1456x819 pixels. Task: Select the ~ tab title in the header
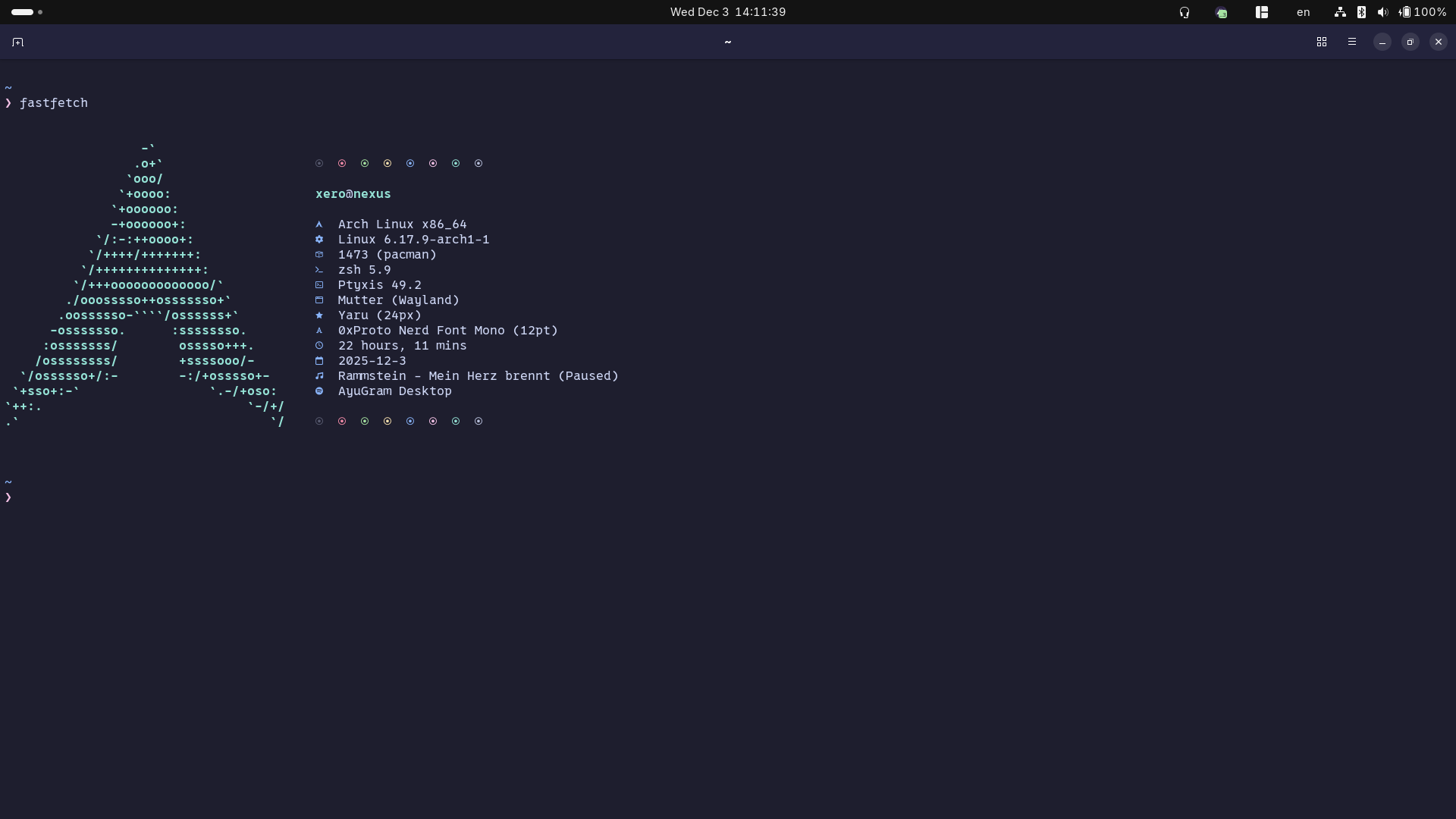pyautogui.click(x=727, y=42)
